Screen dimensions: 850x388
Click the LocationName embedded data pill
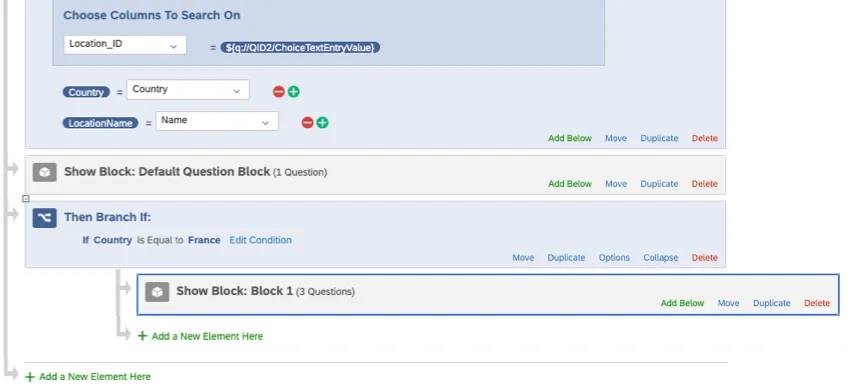click(100, 123)
